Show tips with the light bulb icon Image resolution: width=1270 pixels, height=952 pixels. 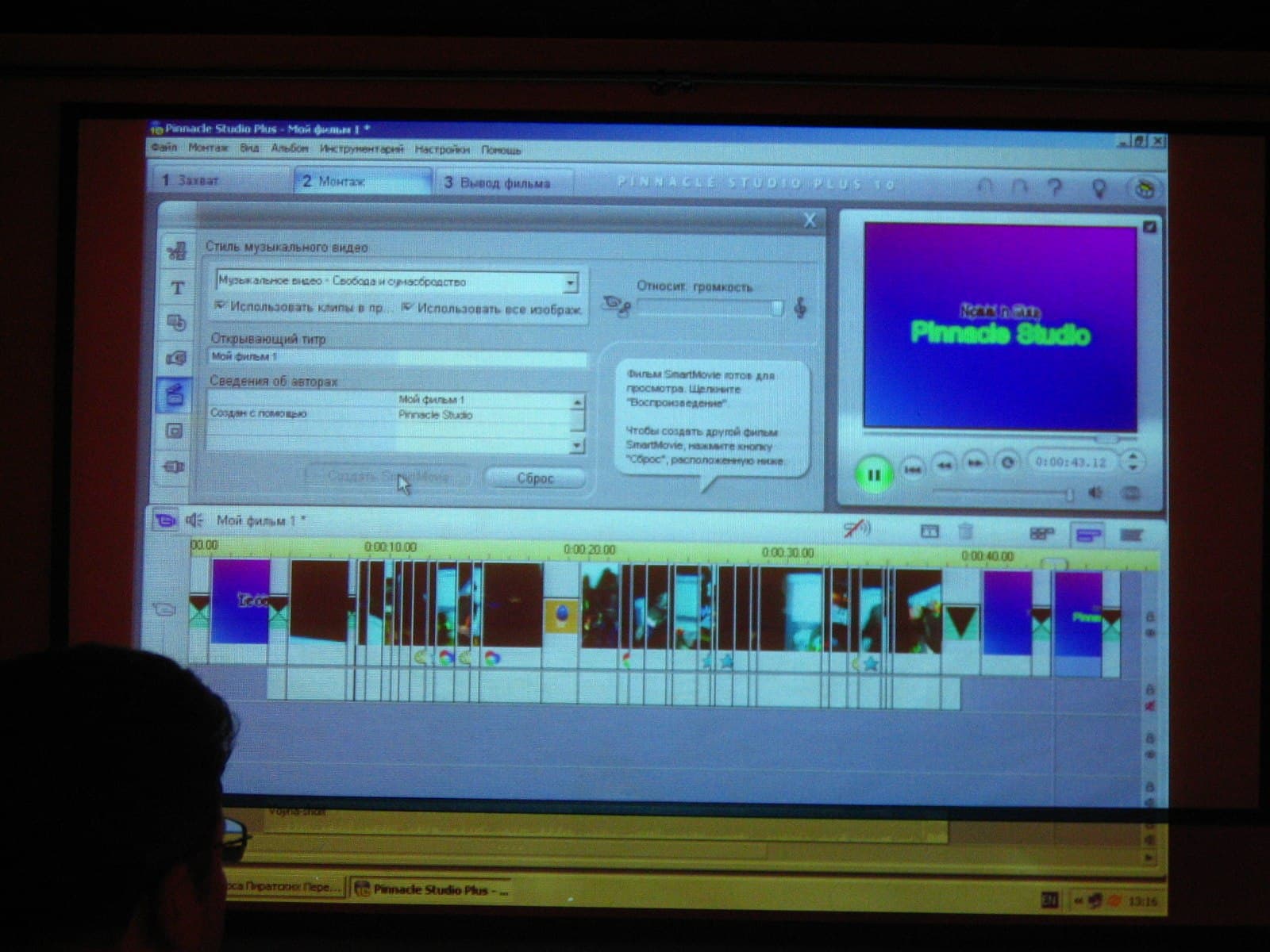(1099, 188)
